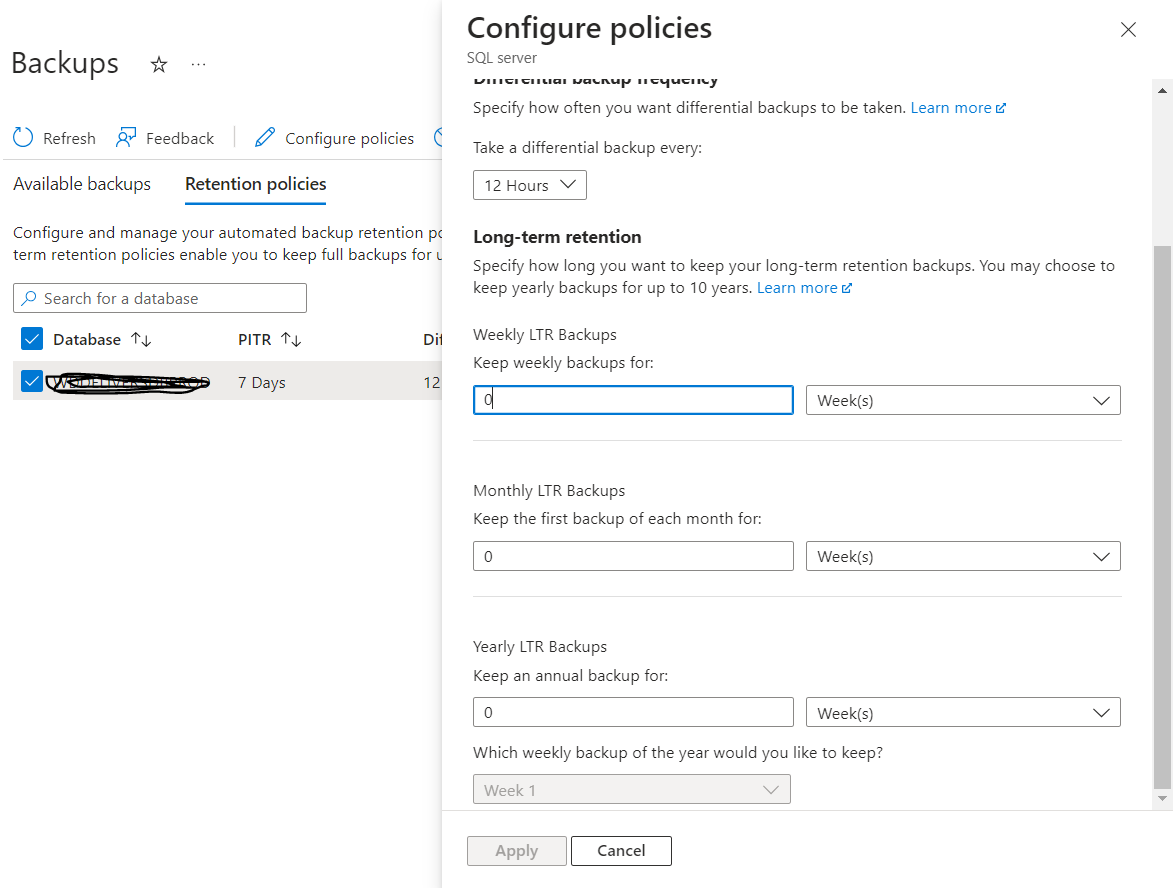The width and height of the screenshot is (1173, 888).
Task: Open the more options ellipsis
Action: coord(198,65)
